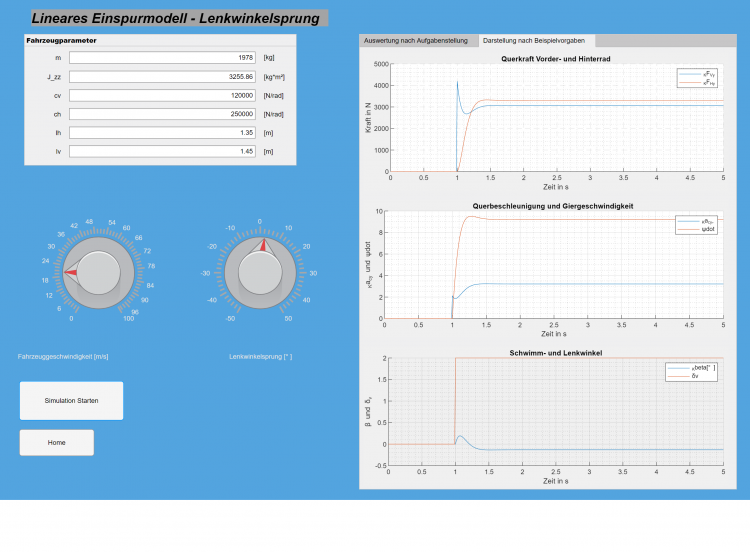Screen dimensions: 750x552
Task: Click the Lenkwinkelsprung knob center
Action: click(x=260, y=272)
